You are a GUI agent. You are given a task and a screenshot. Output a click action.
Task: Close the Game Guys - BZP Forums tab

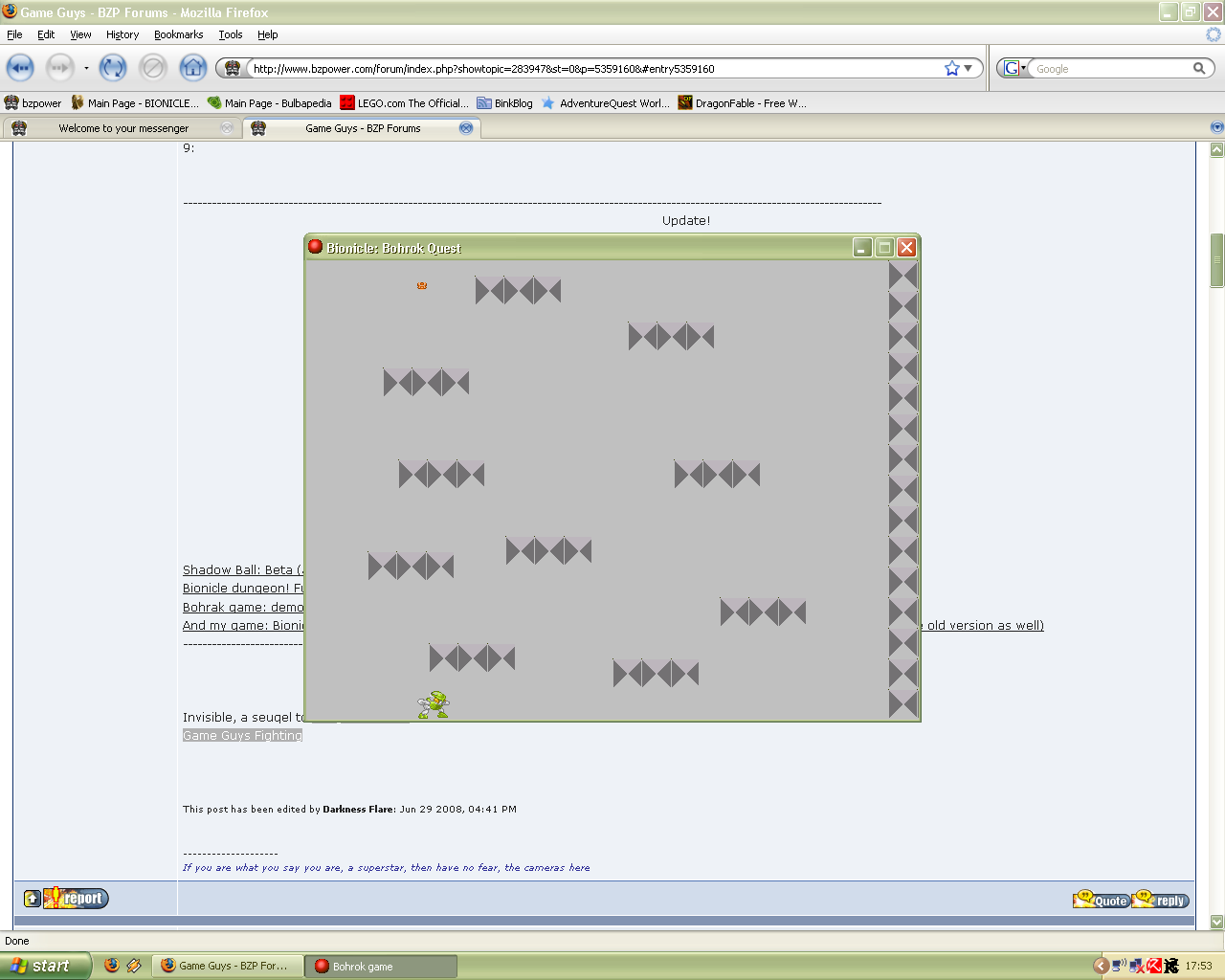[x=466, y=128]
